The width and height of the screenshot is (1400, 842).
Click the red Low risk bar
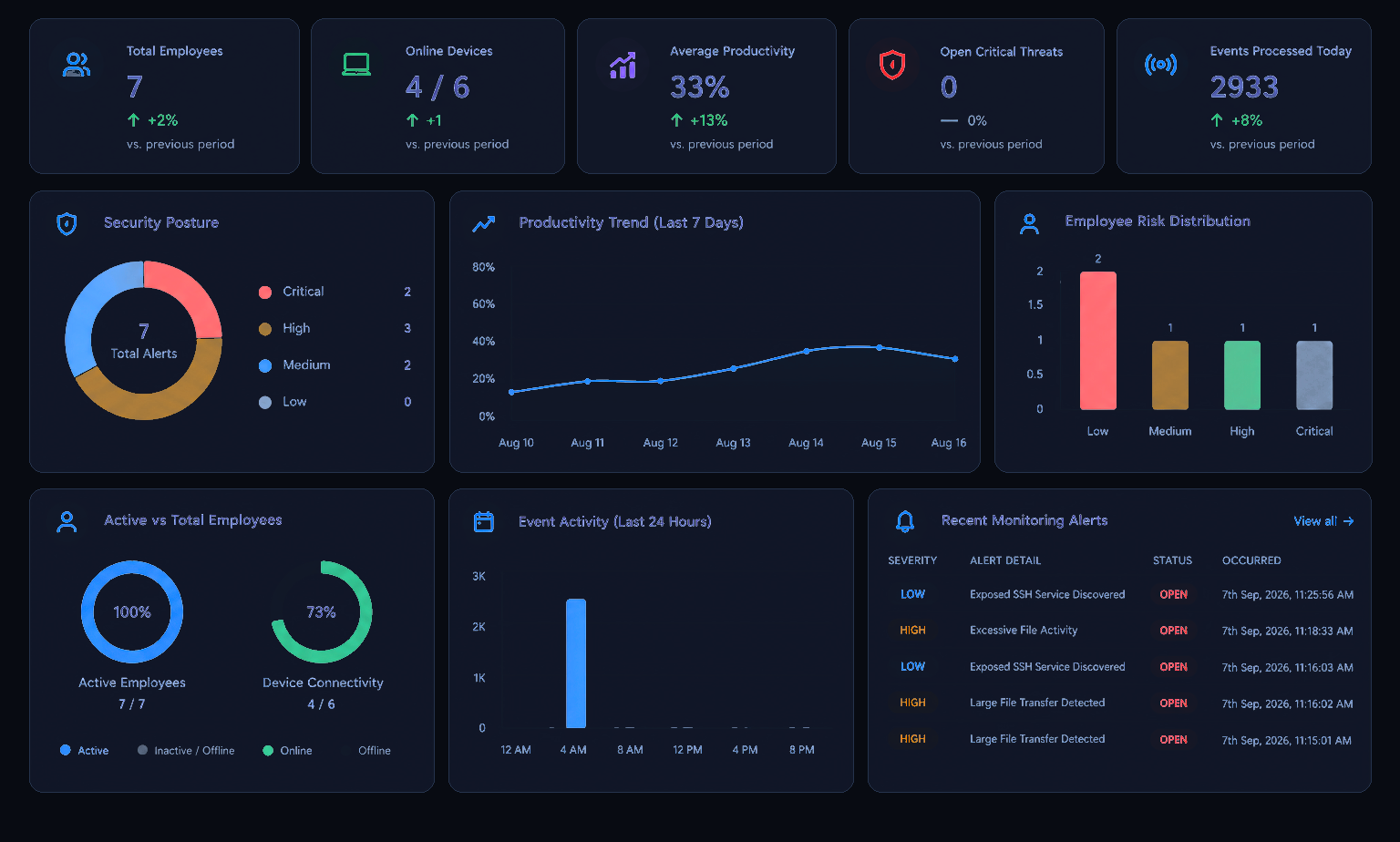coord(1098,341)
